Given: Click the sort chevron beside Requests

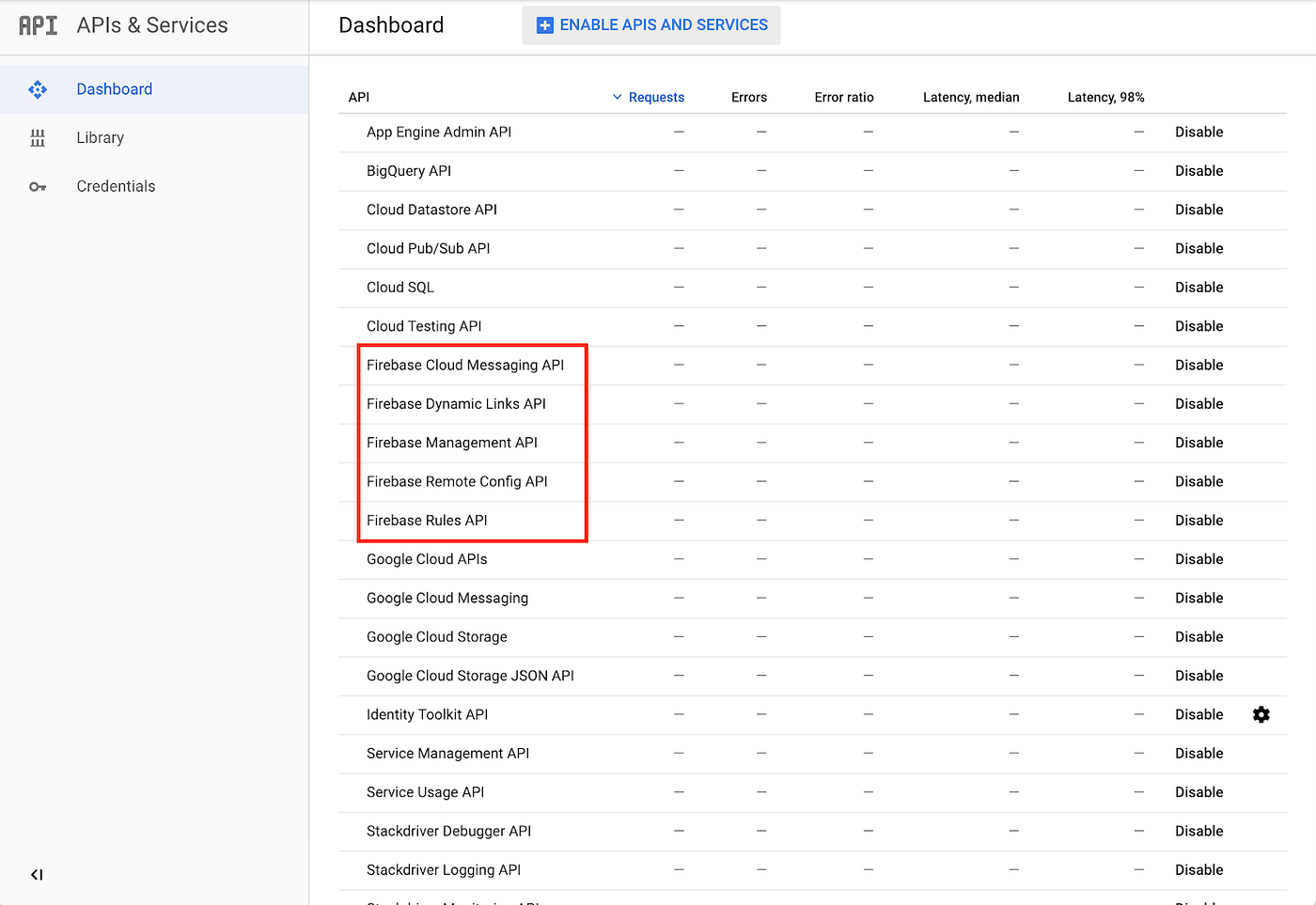Looking at the screenshot, I should [617, 97].
